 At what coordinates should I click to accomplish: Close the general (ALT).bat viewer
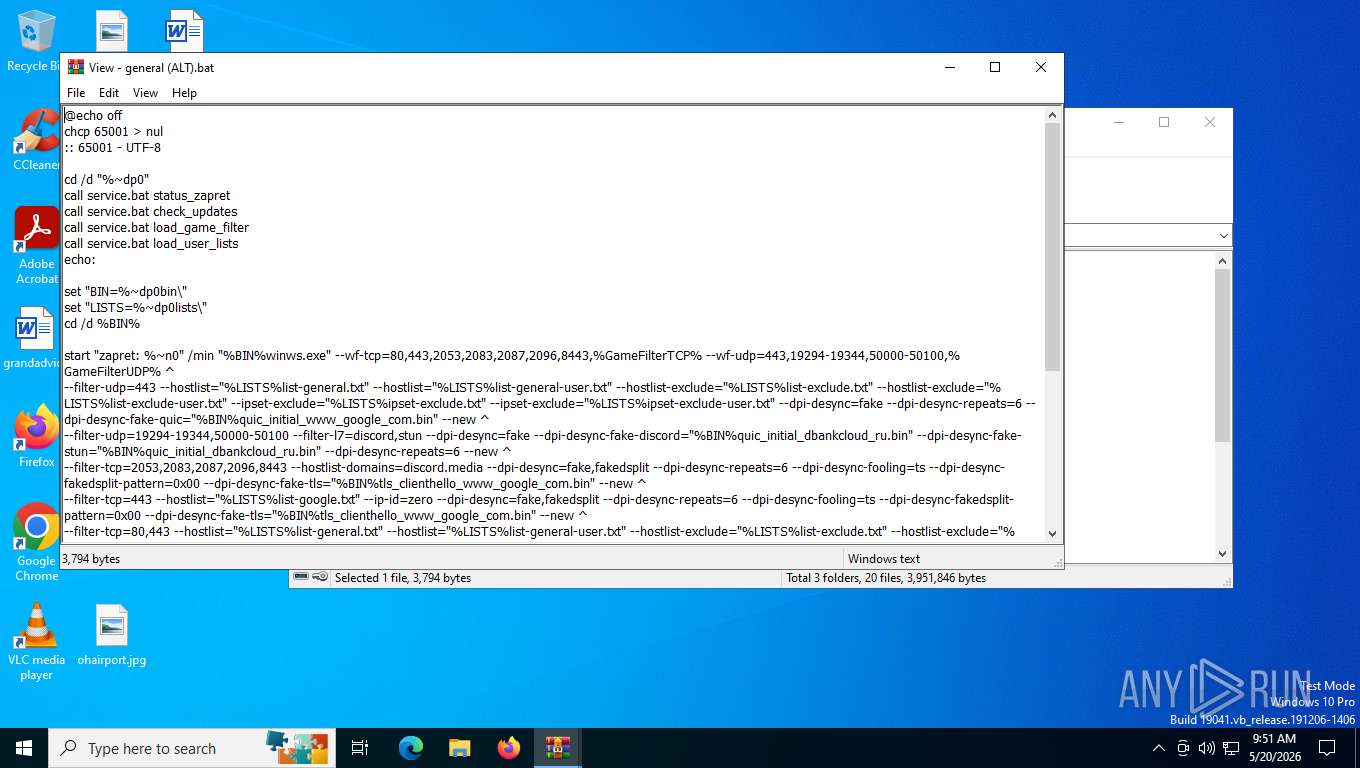(1041, 67)
